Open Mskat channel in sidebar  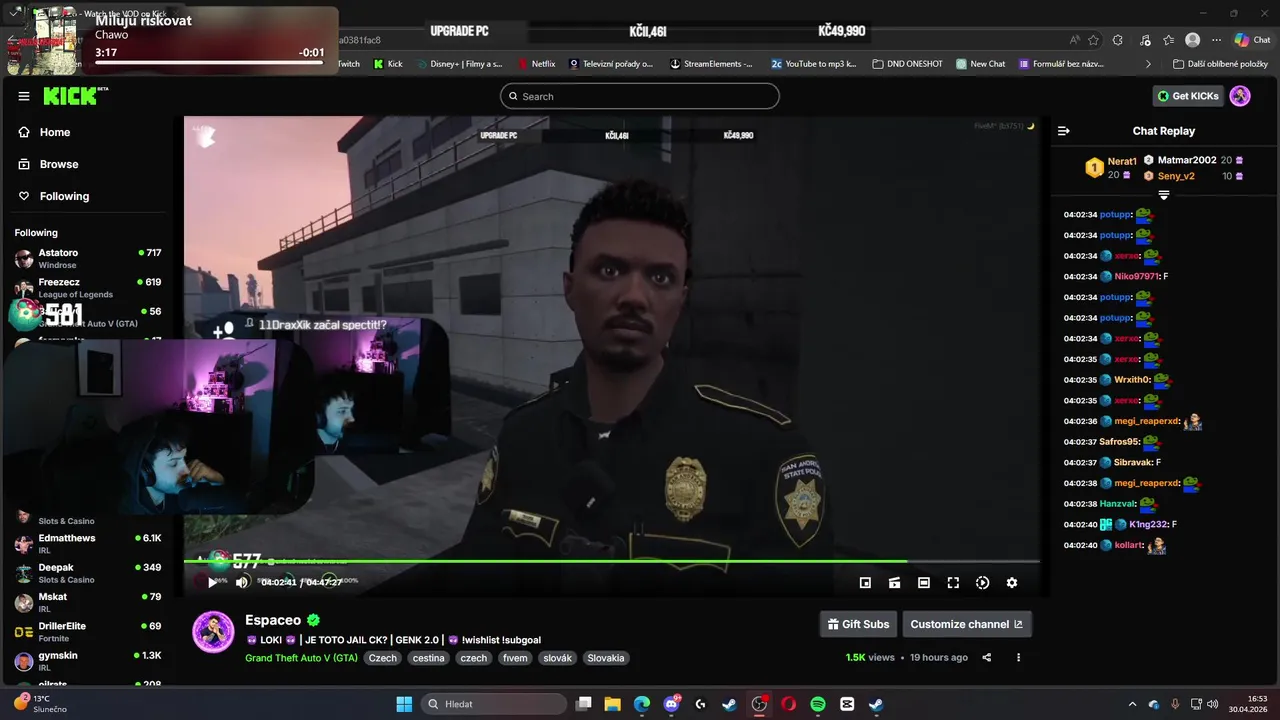88,602
